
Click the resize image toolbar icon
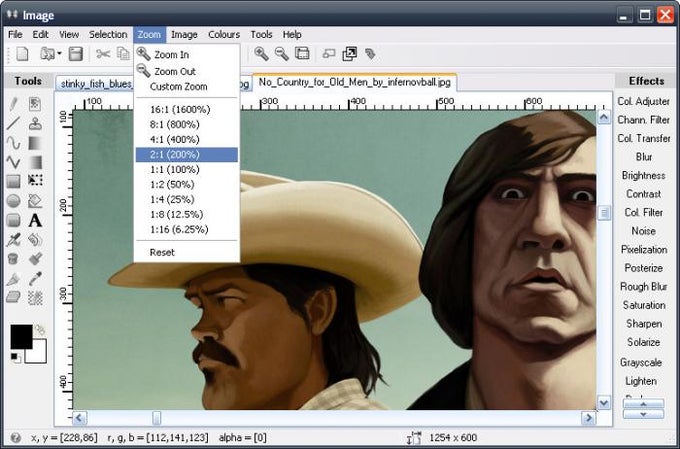coord(329,54)
